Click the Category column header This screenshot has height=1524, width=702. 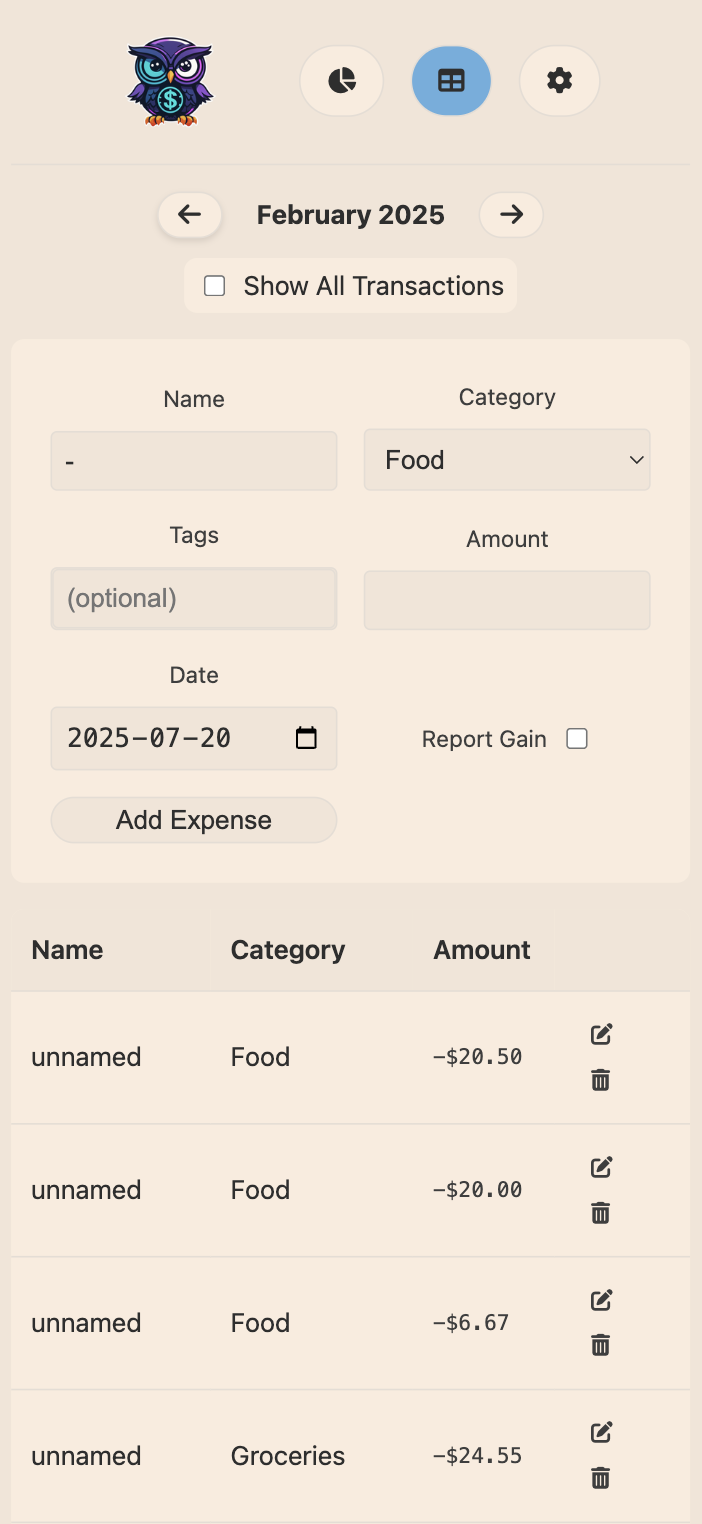coord(288,950)
